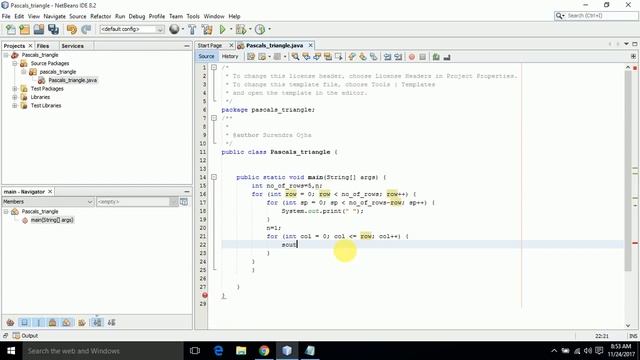The height and width of the screenshot is (360, 640).
Task: Open the File menu
Action: (6, 16)
